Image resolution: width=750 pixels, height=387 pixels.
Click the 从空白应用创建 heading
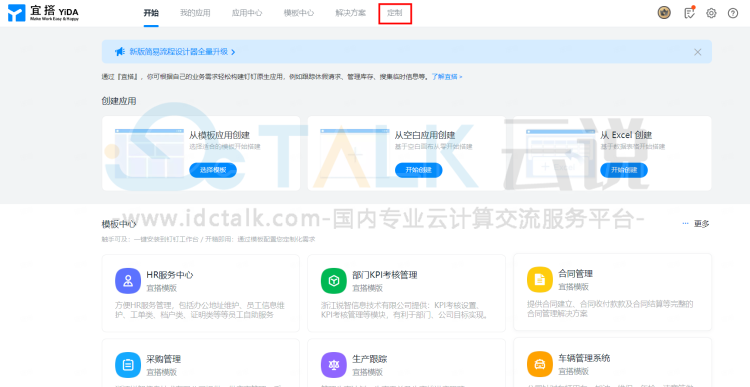425,135
